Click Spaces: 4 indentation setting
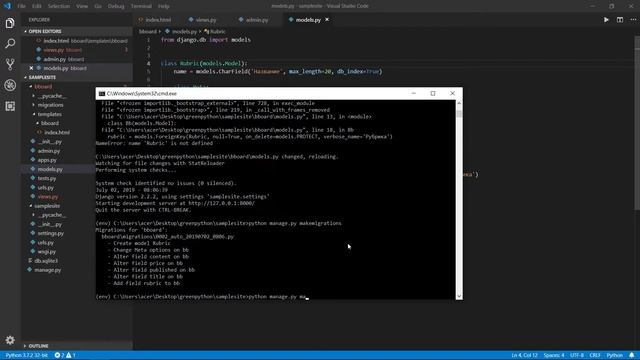The width and height of the screenshot is (640, 360). 554,355
